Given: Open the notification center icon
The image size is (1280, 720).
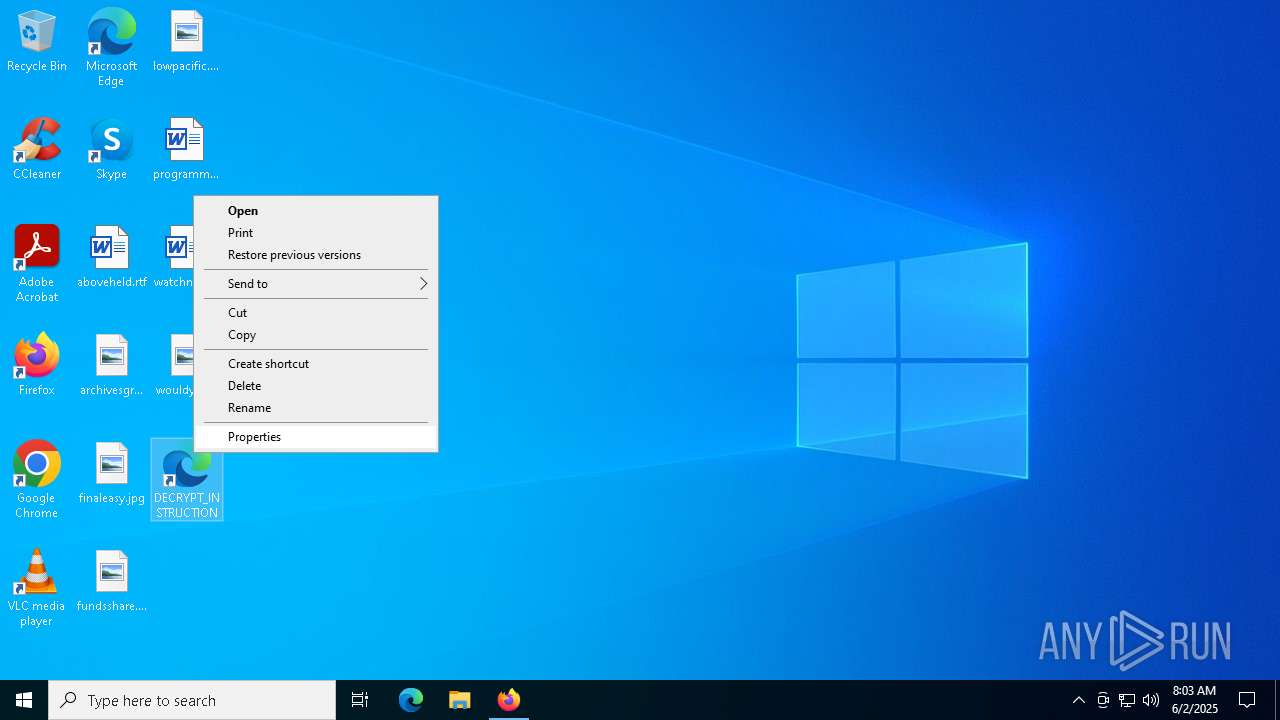Looking at the screenshot, I should coord(1247,700).
